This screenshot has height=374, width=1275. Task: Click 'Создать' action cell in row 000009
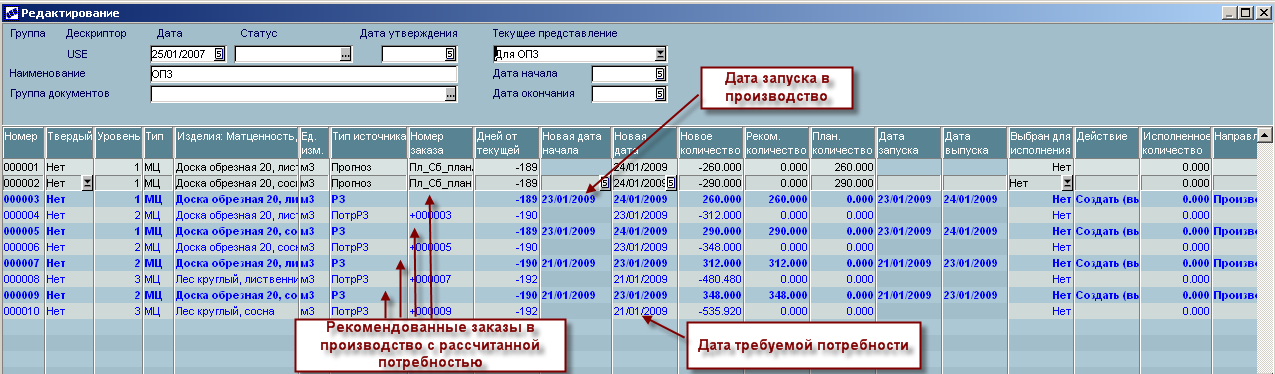click(x=1107, y=295)
